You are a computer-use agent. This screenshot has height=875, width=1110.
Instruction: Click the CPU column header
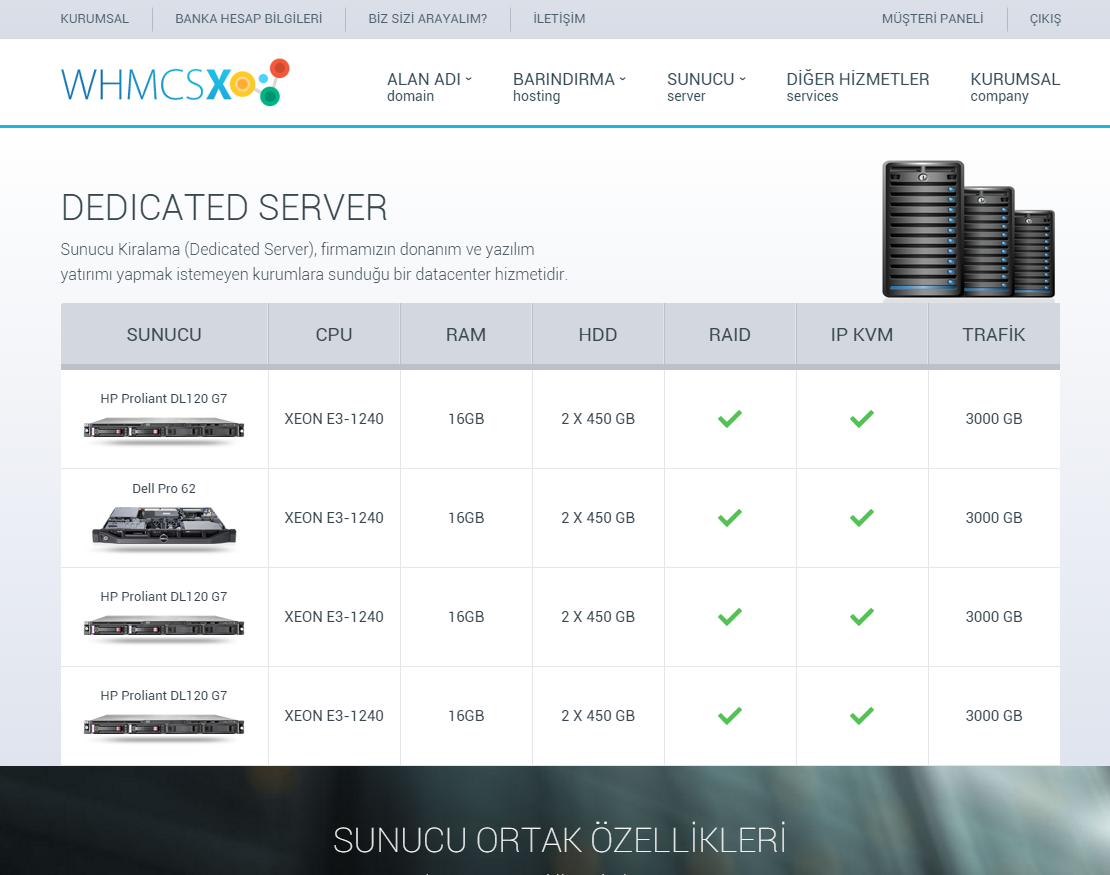click(334, 335)
